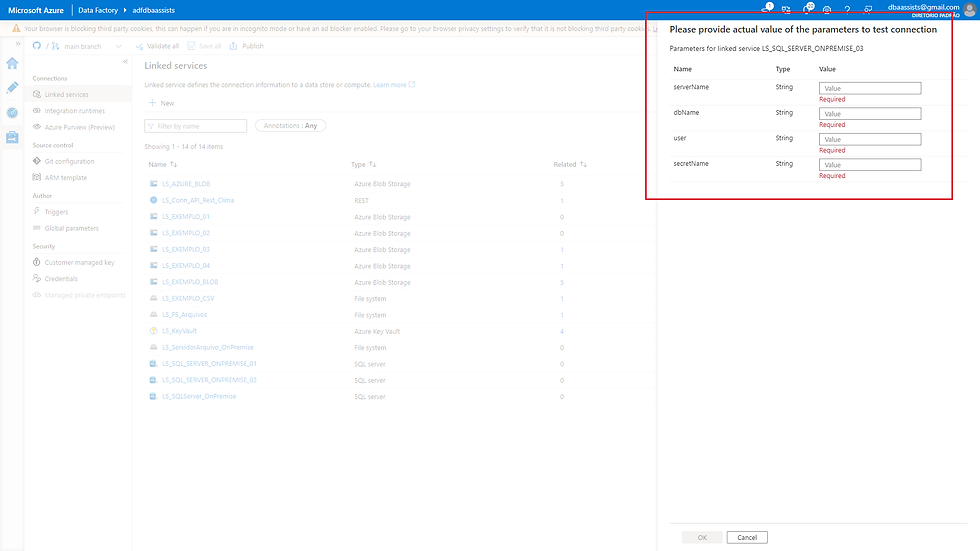Sort list by Type column
The image size is (980, 551).
pyautogui.click(x=363, y=164)
